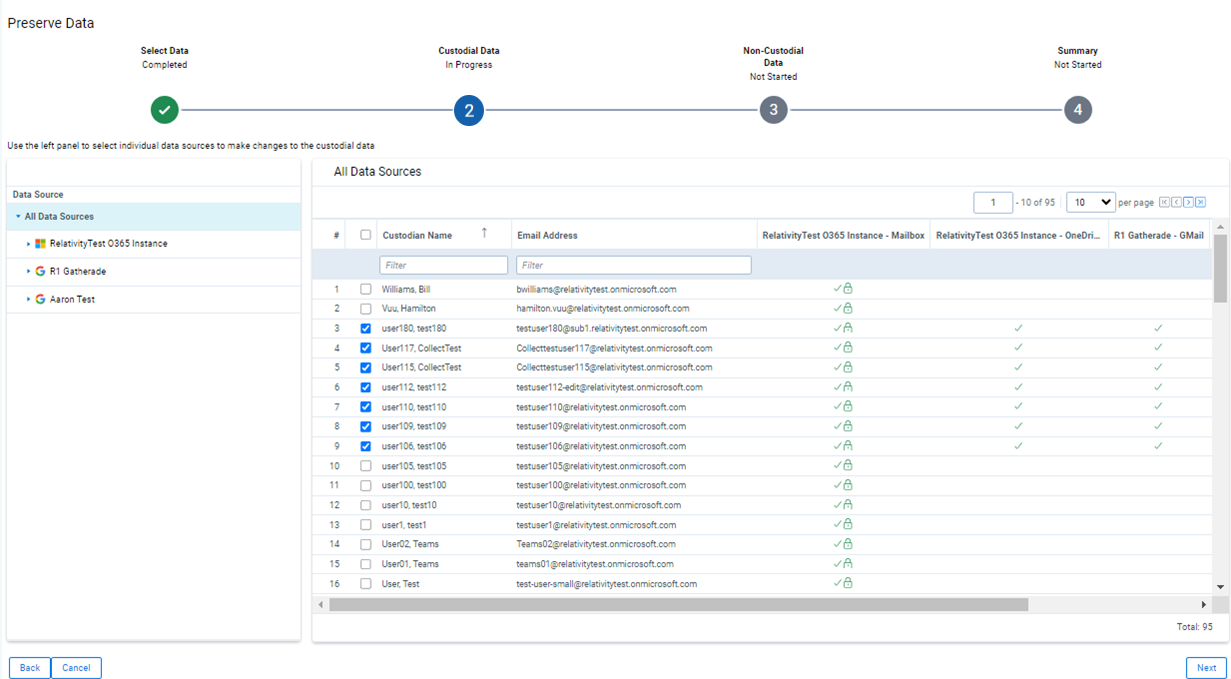Check the box for Vuu, Hamilton
This screenshot has height=679, width=1231.
[x=365, y=309]
